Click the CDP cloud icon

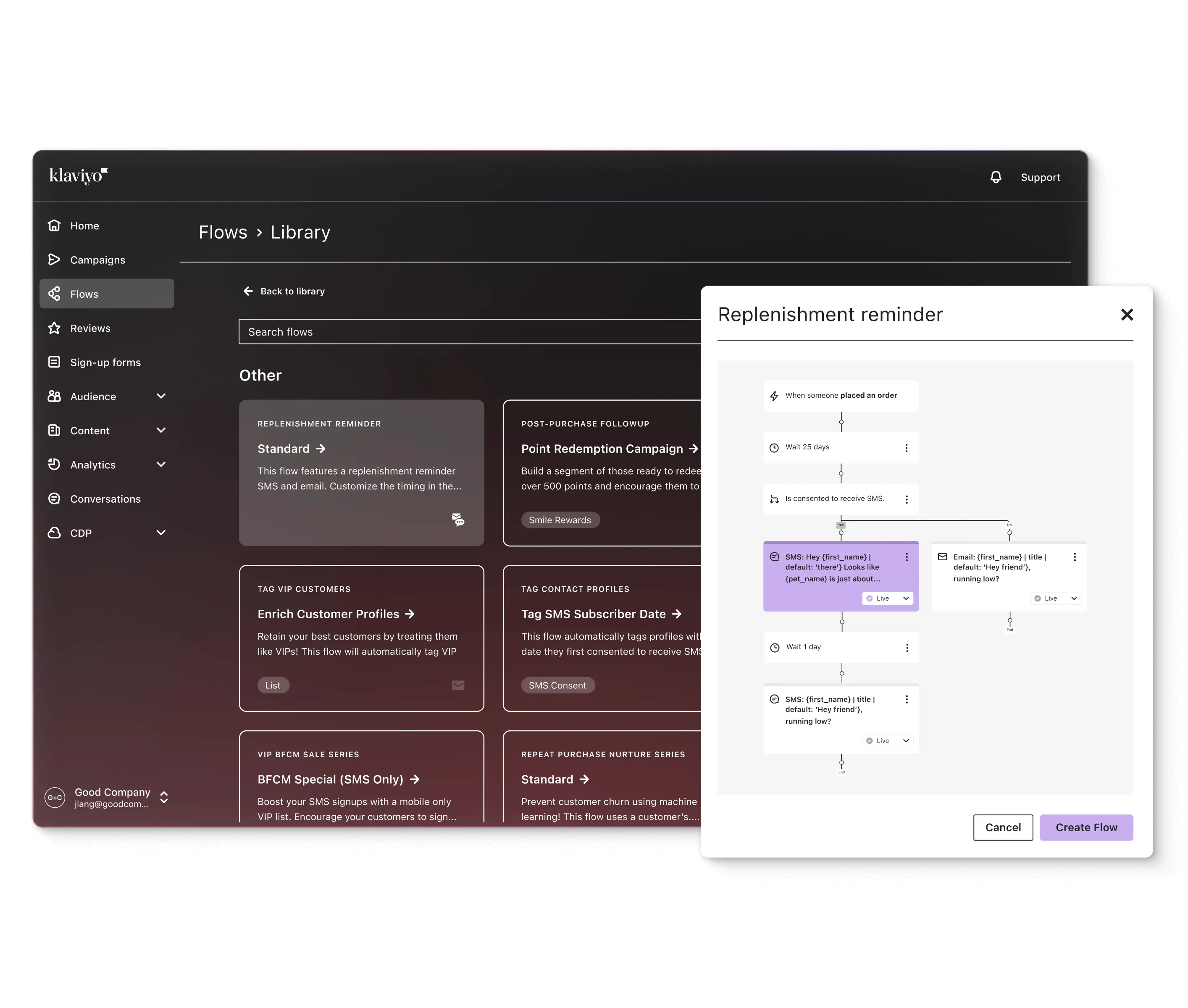coord(54,533)
